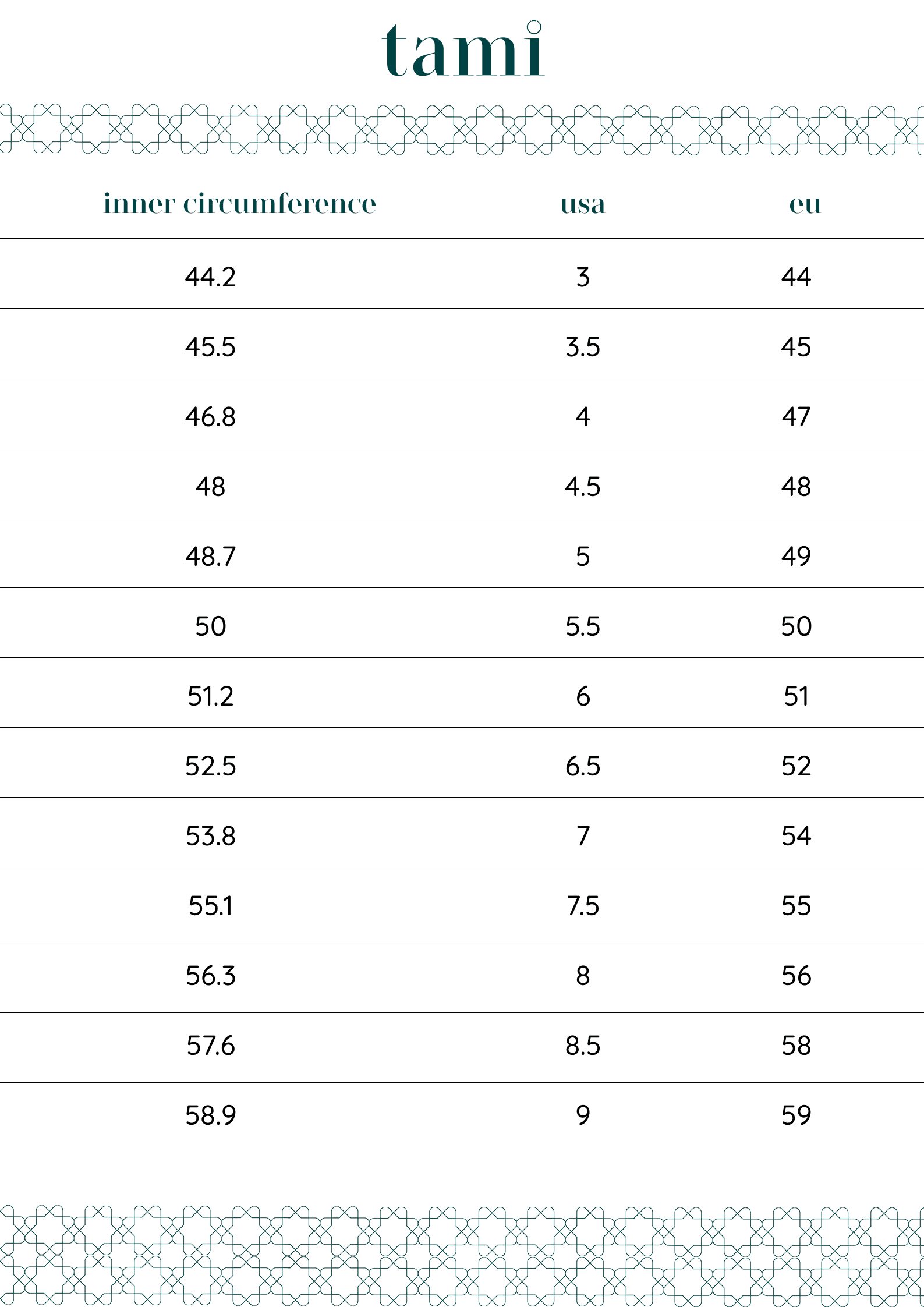
Task: Click the inner circumference column header
Action: 240,203
